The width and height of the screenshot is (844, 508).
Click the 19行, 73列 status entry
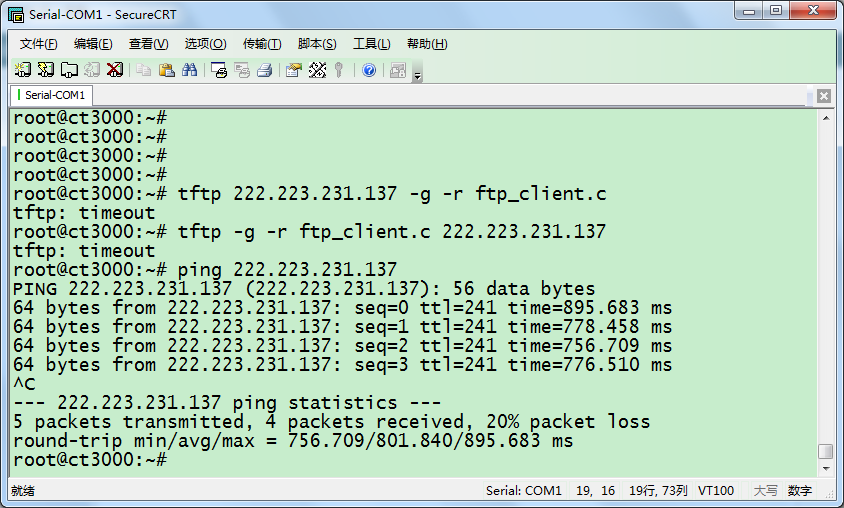658,491
